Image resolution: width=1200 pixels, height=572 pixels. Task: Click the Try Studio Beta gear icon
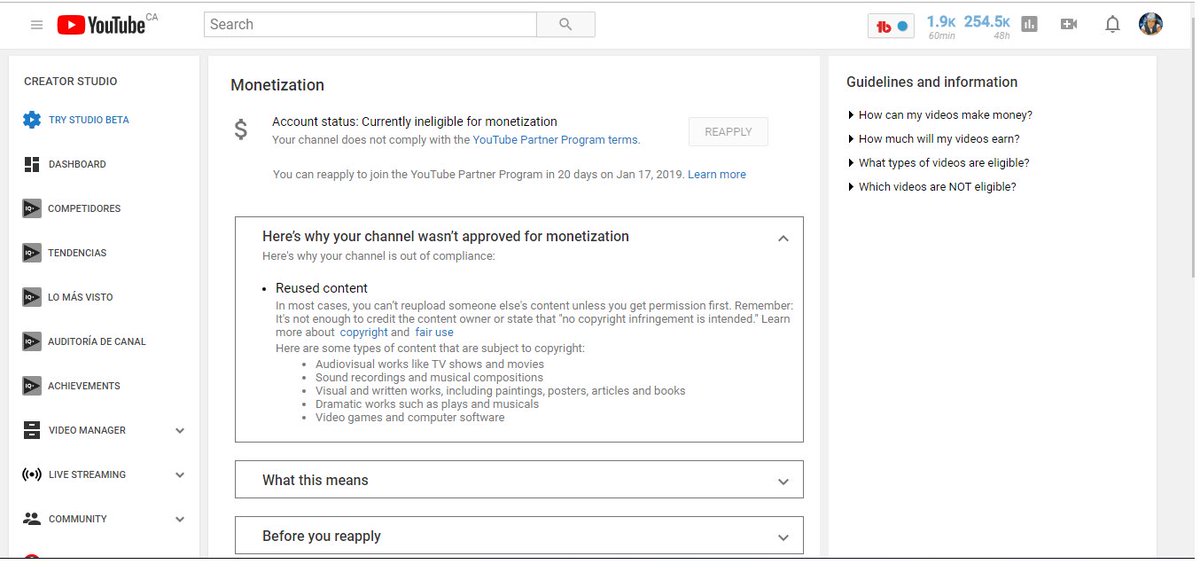(31, 120)
